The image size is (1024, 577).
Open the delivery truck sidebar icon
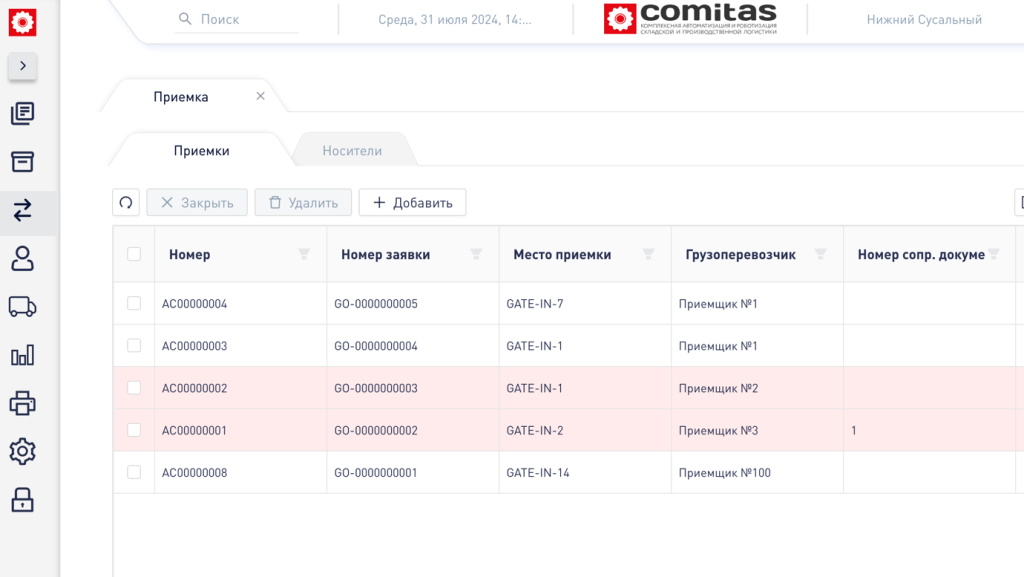(x=22, y=307)
